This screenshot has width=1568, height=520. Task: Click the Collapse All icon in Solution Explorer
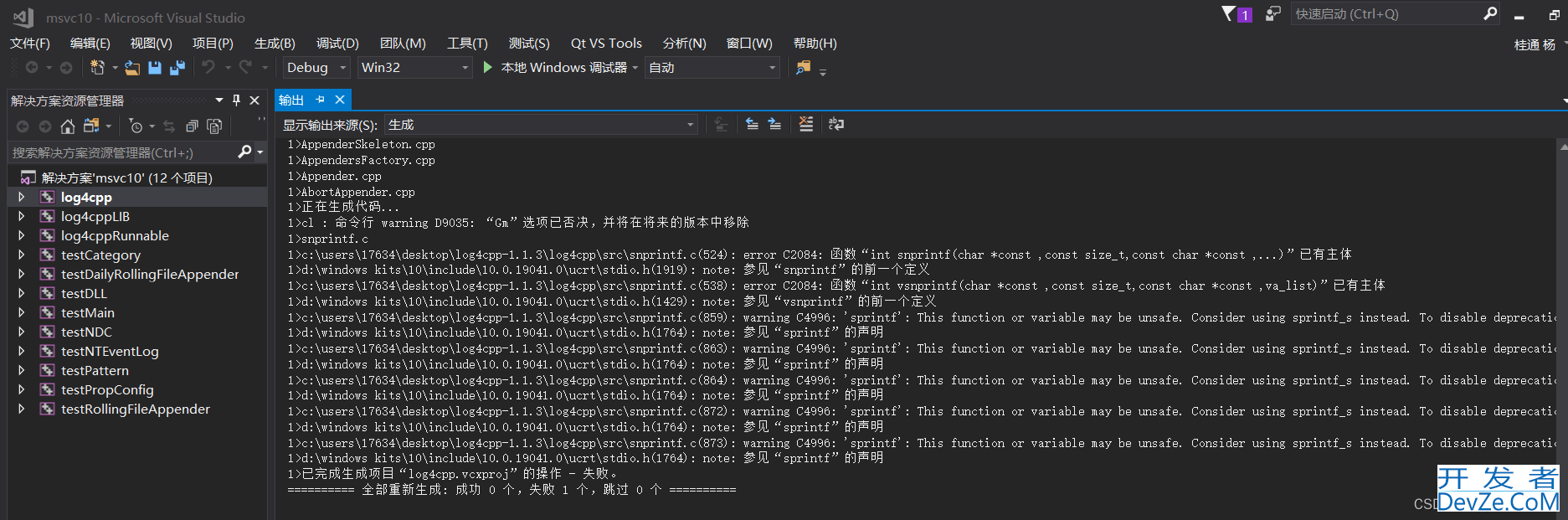coord(192,126)
